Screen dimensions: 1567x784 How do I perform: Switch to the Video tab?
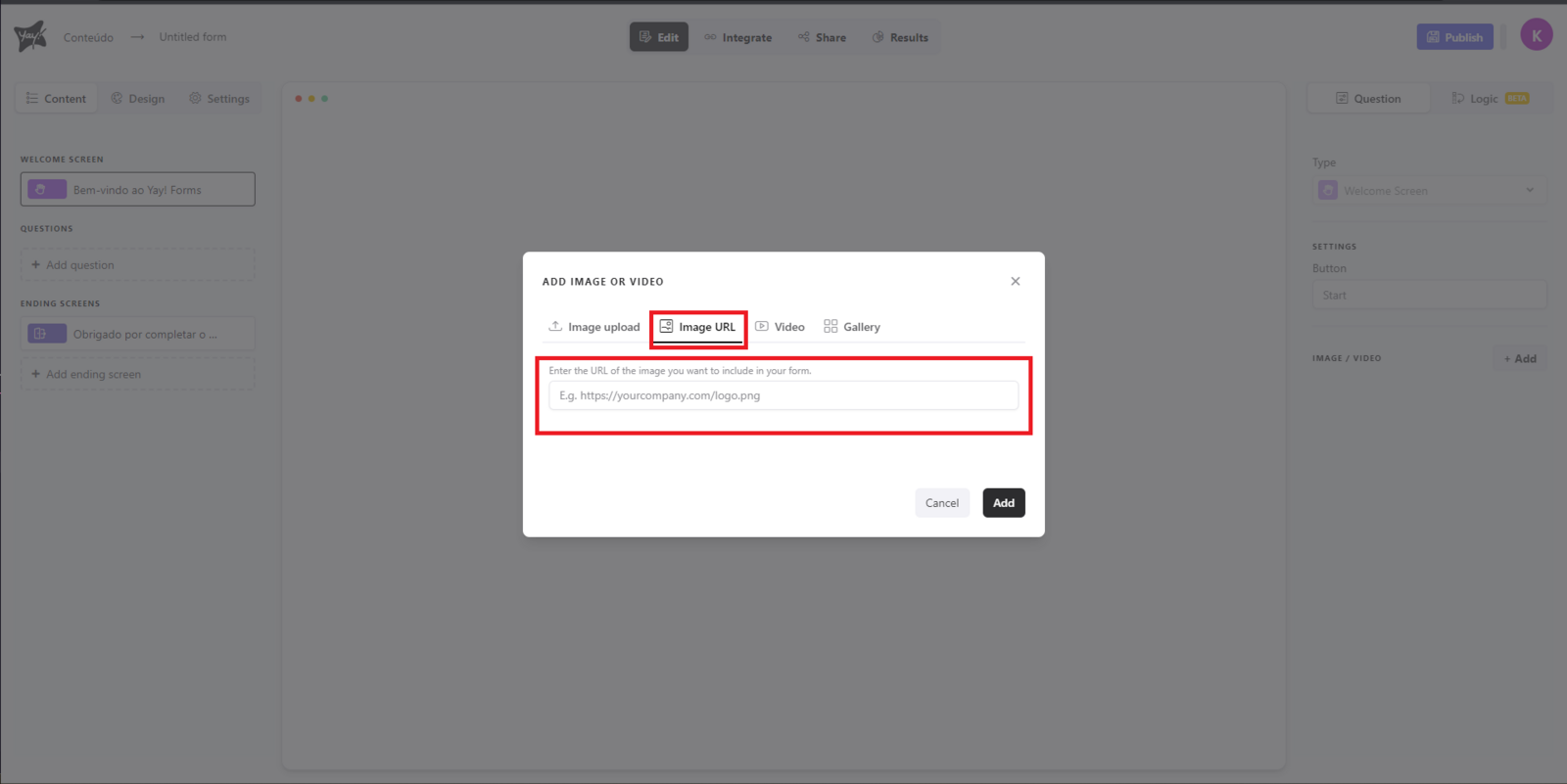click(781, 327)
